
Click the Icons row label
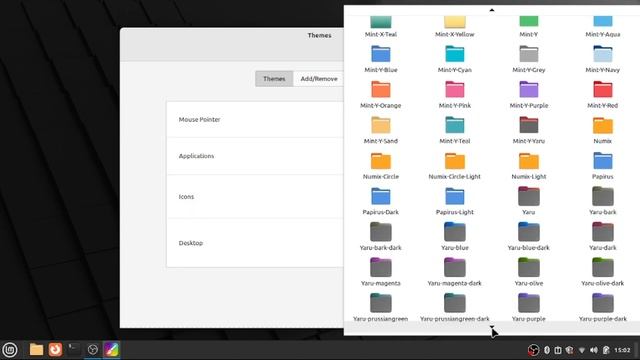[186, 196]
